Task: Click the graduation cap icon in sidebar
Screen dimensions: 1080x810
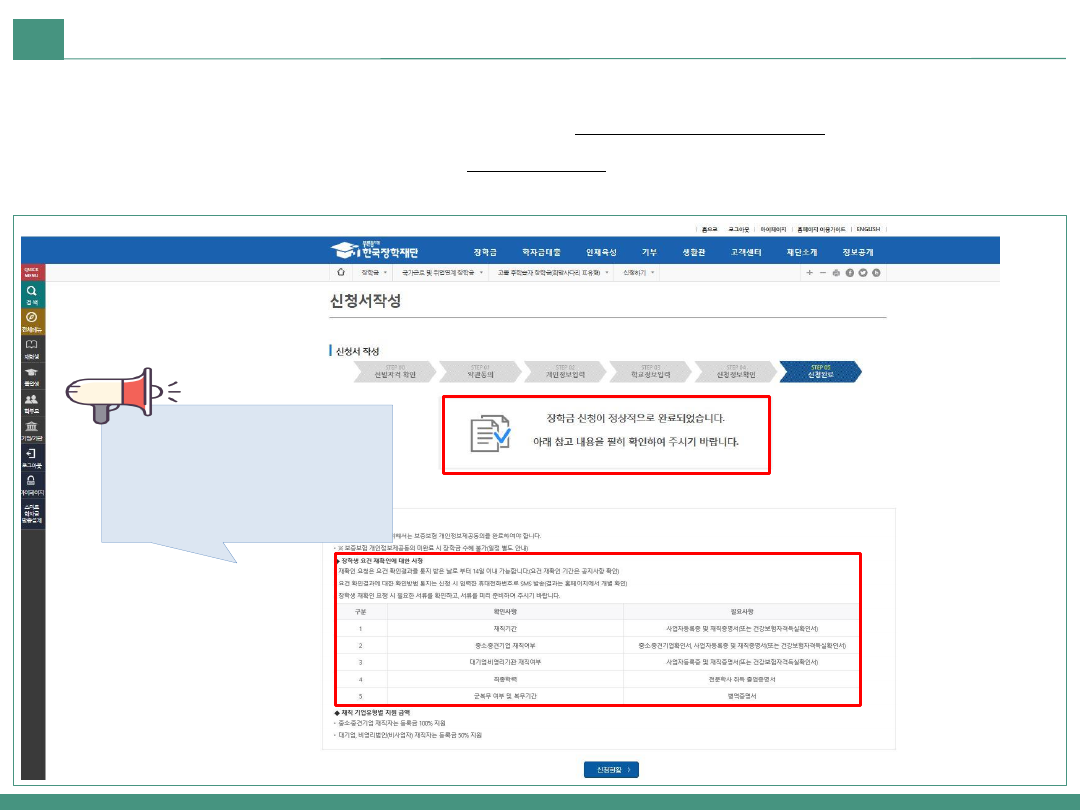Action: (x=32, y=376)
